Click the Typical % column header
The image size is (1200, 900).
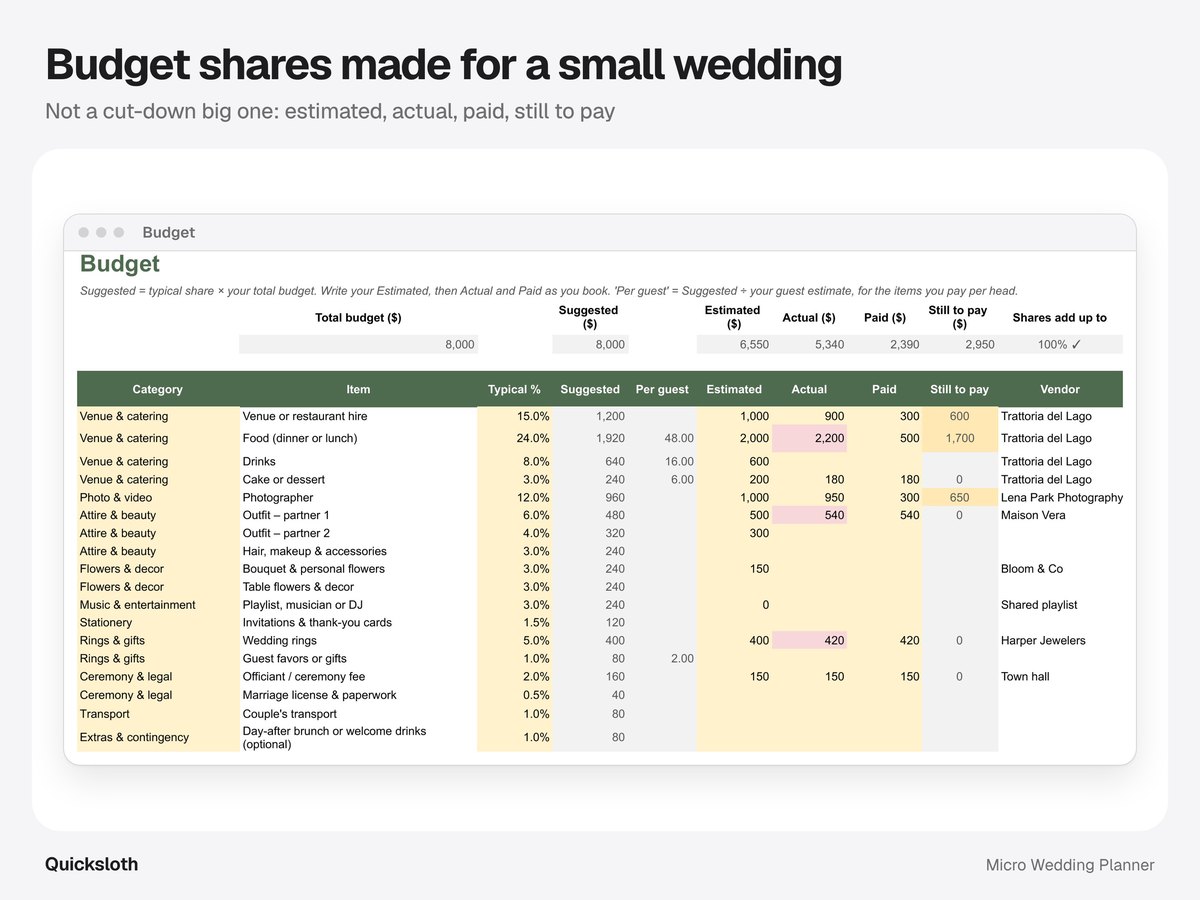point(514,389)
